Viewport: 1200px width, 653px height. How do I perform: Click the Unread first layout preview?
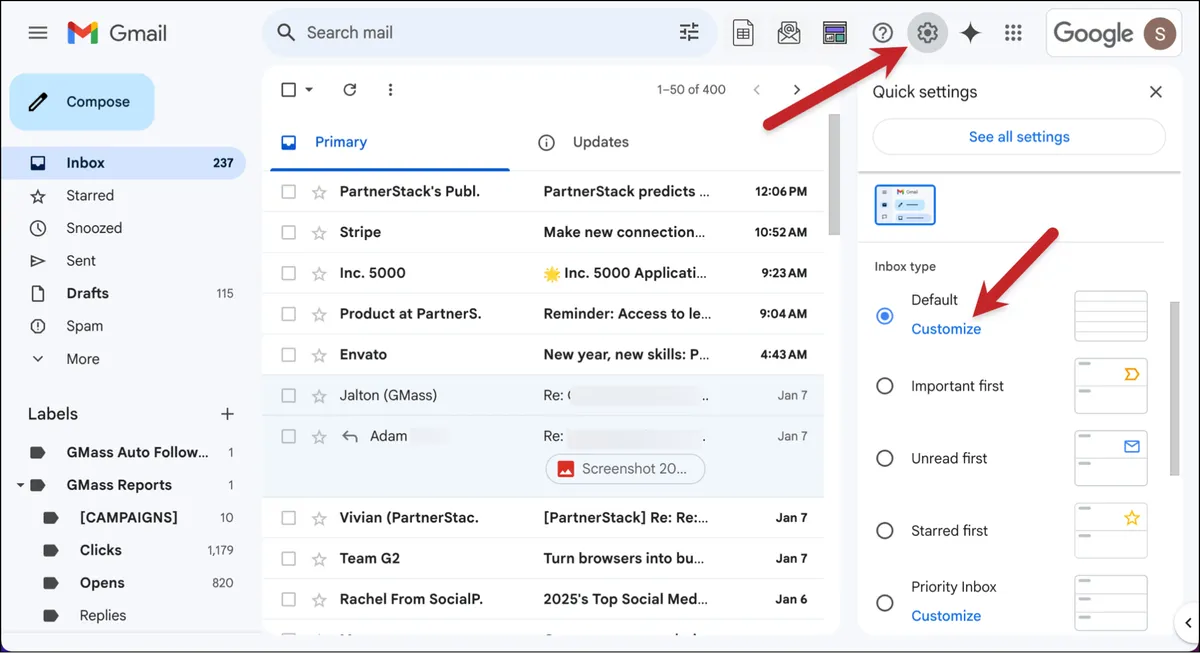(x=1111, y=459)
